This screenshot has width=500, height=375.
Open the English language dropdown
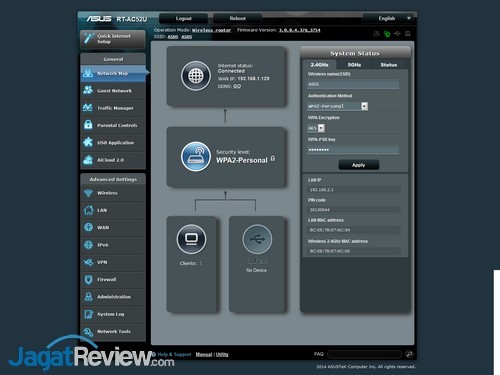[x=388, y=18]
